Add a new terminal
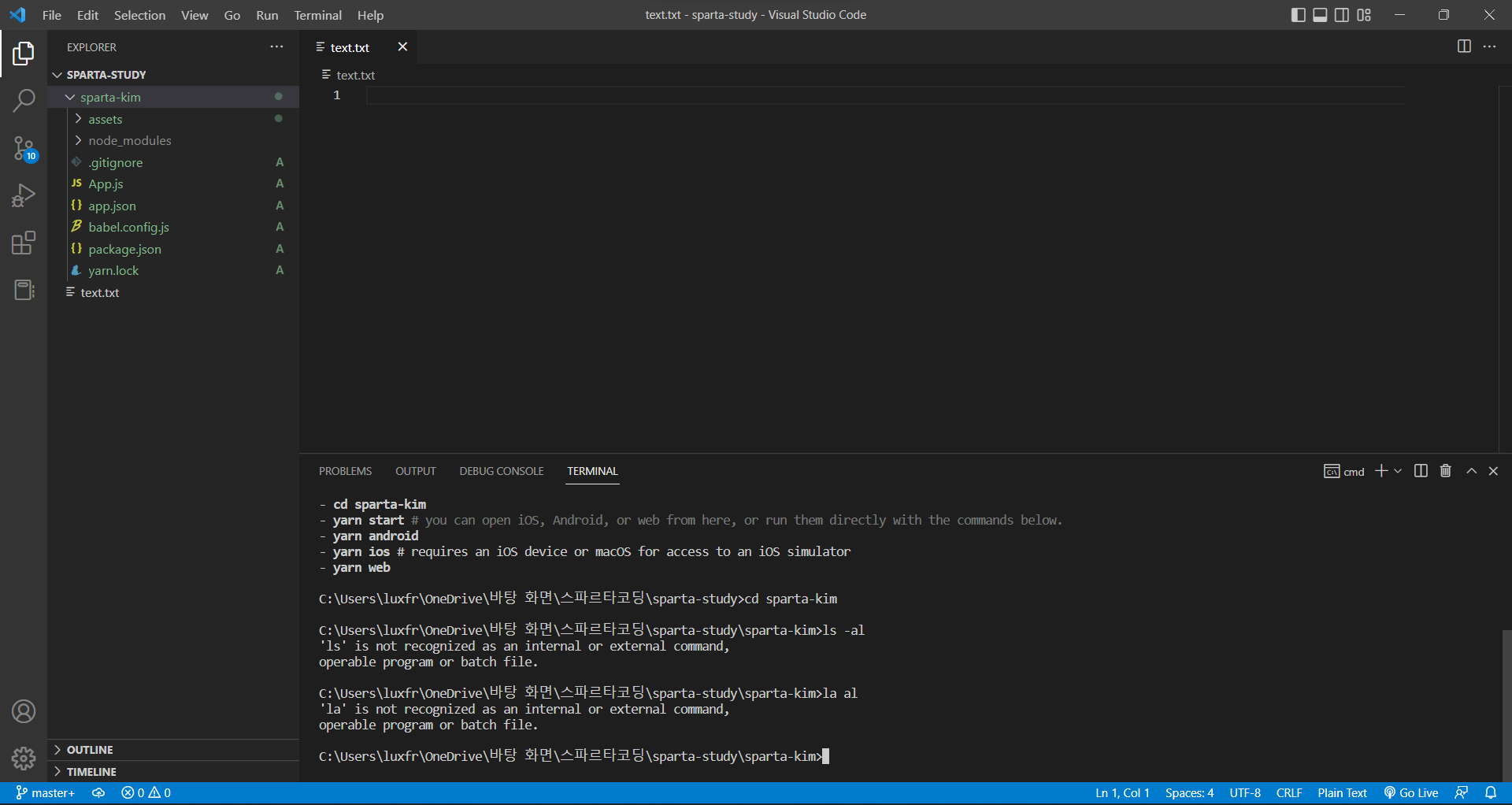The height and width of the screenshot is (805, 1512). pos(1380,471)
